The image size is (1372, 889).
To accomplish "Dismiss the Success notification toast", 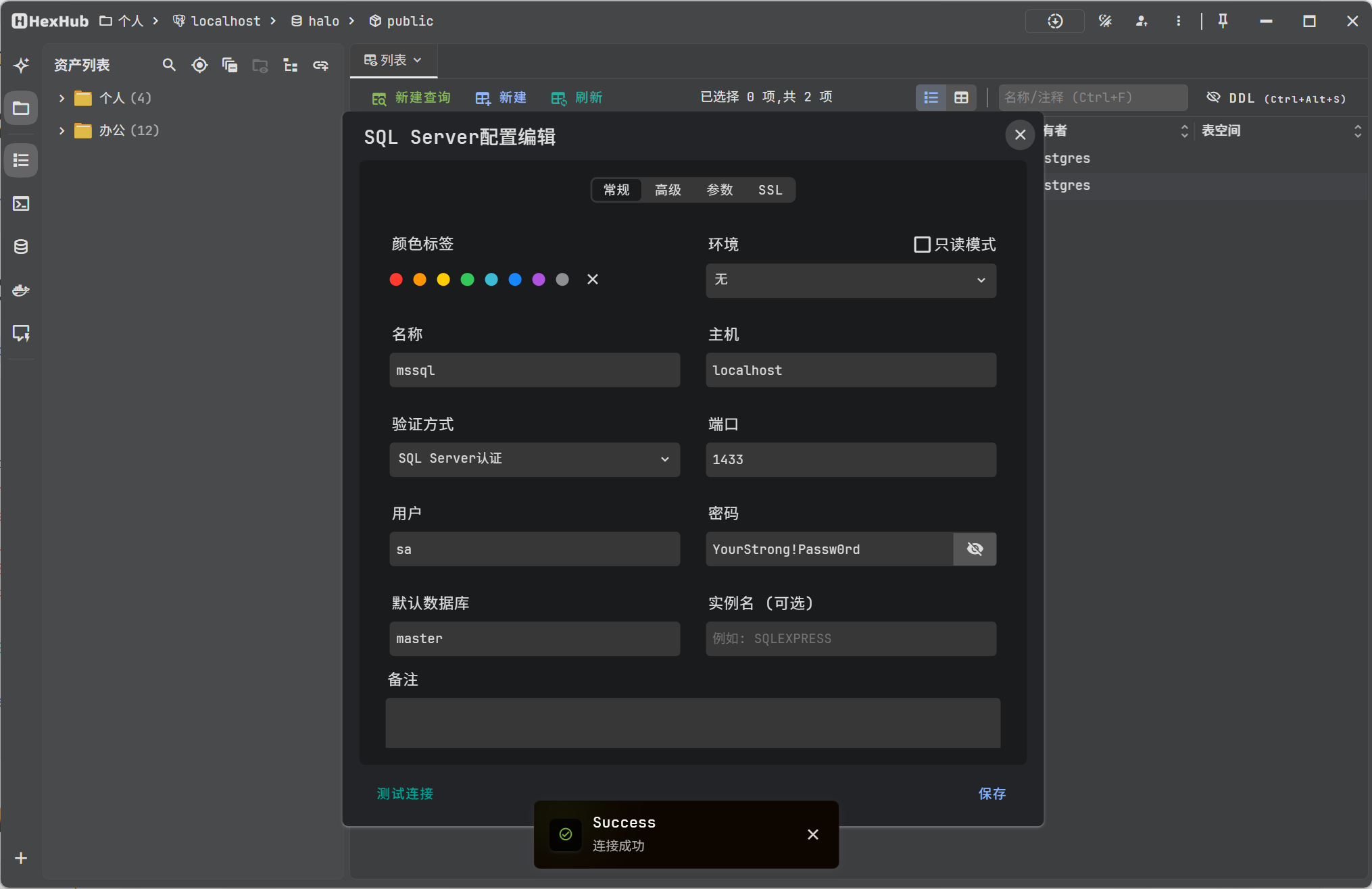I will tap(813, 834).
